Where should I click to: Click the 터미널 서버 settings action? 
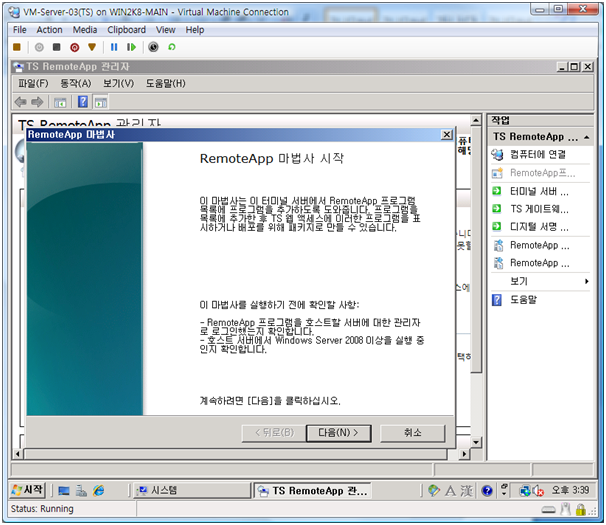point(539,191)
